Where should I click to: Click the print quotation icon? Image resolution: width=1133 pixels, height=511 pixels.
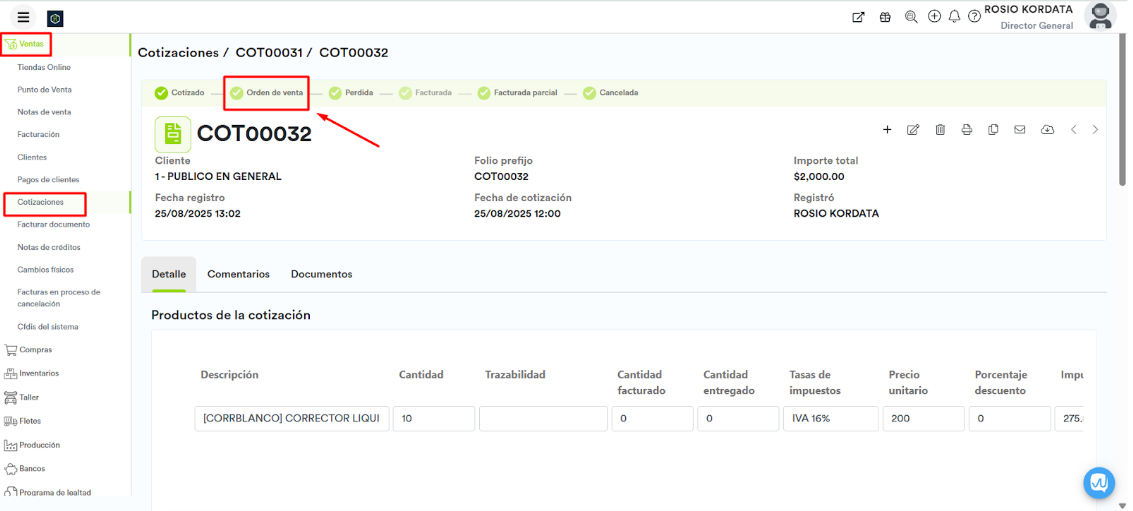(x=967, y=130)
